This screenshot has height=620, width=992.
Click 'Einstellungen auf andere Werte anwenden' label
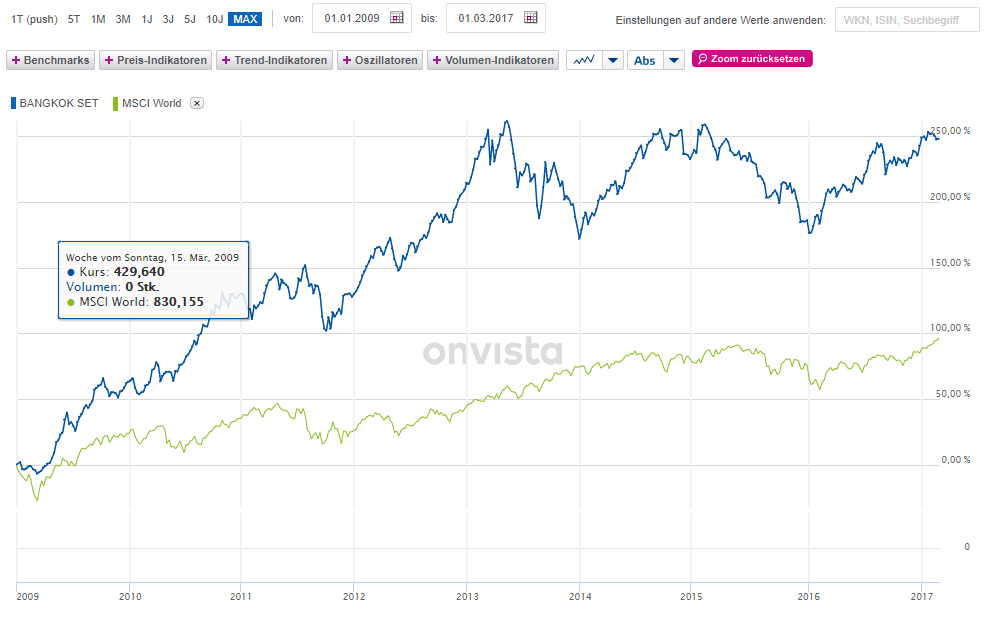(x=721, y=20)
